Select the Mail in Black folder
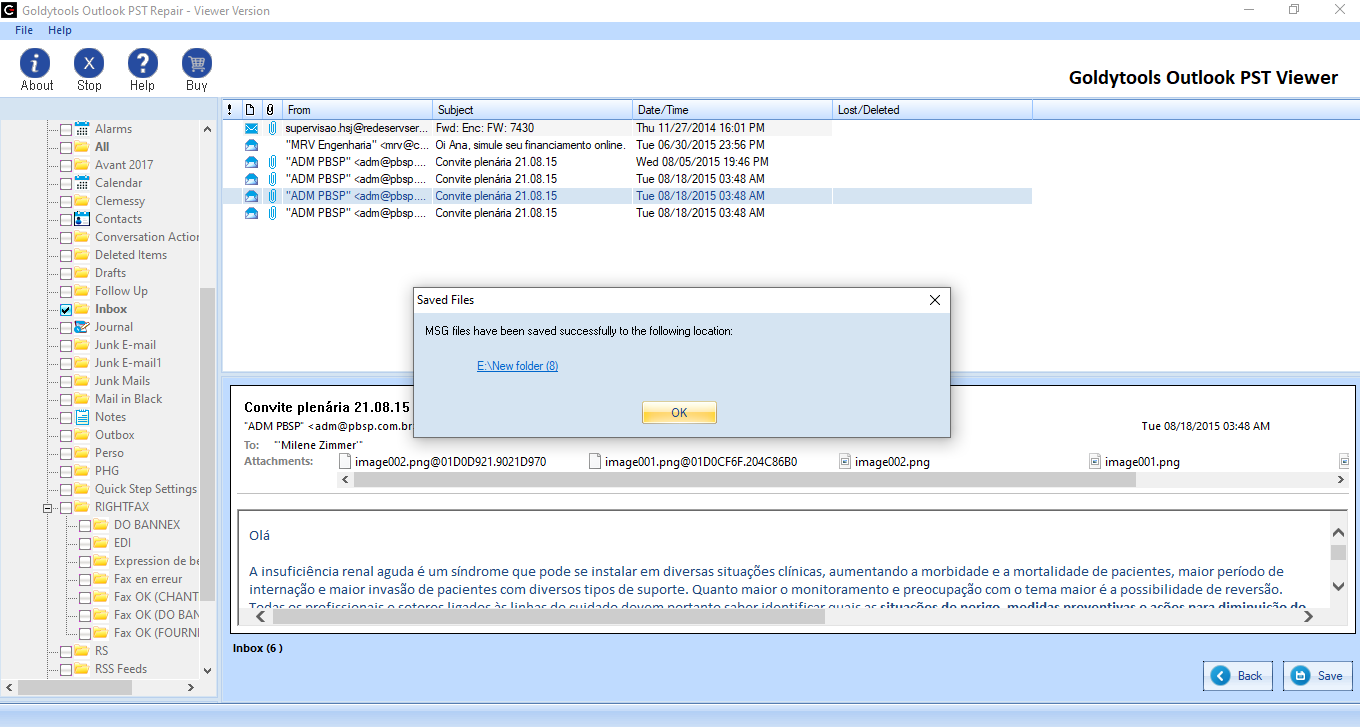 tap(128, 399)
